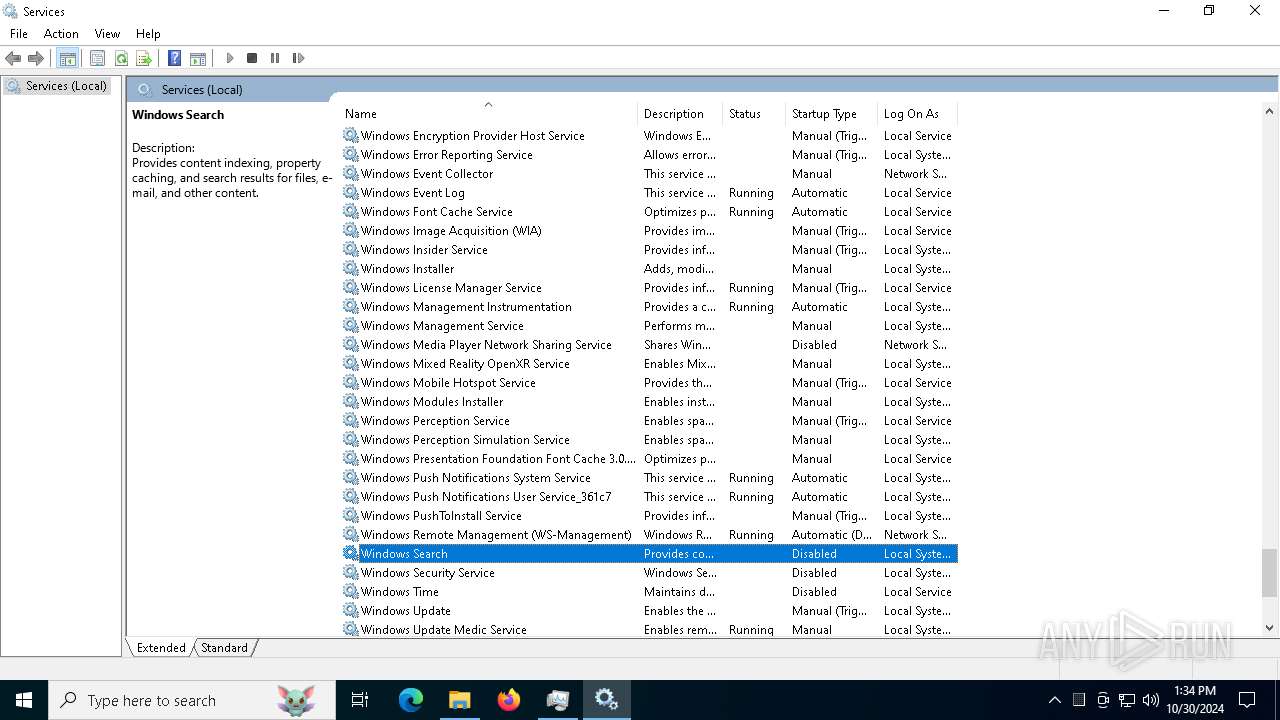Select Windows Font Cache Service row
The height and width of the screenshot is (720, 1280).
649,212
